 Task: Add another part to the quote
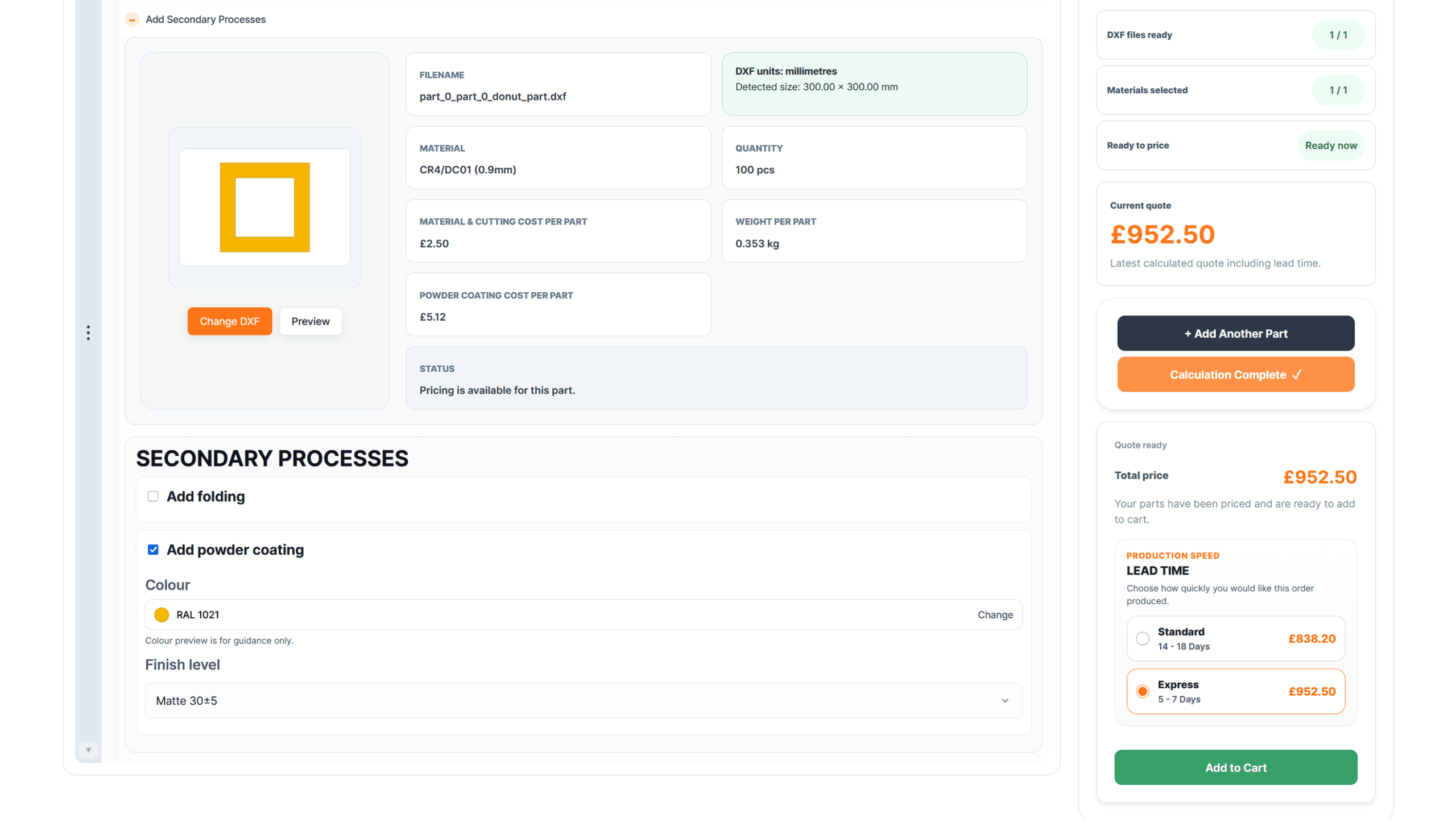pyautogui.click(x=1235, y=333)
